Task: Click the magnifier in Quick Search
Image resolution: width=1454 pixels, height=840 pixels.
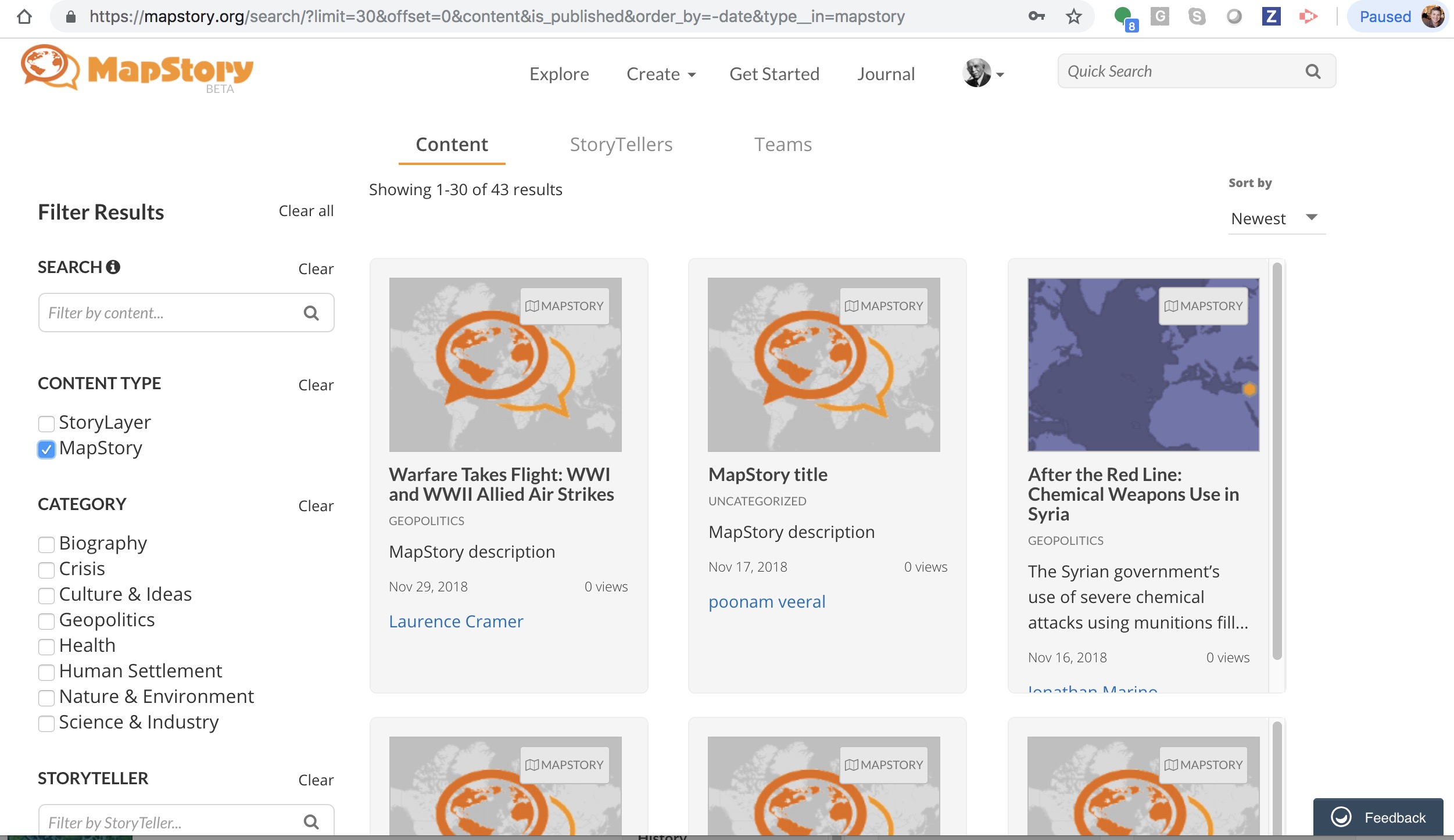Action: click(x=1312, y=71)
